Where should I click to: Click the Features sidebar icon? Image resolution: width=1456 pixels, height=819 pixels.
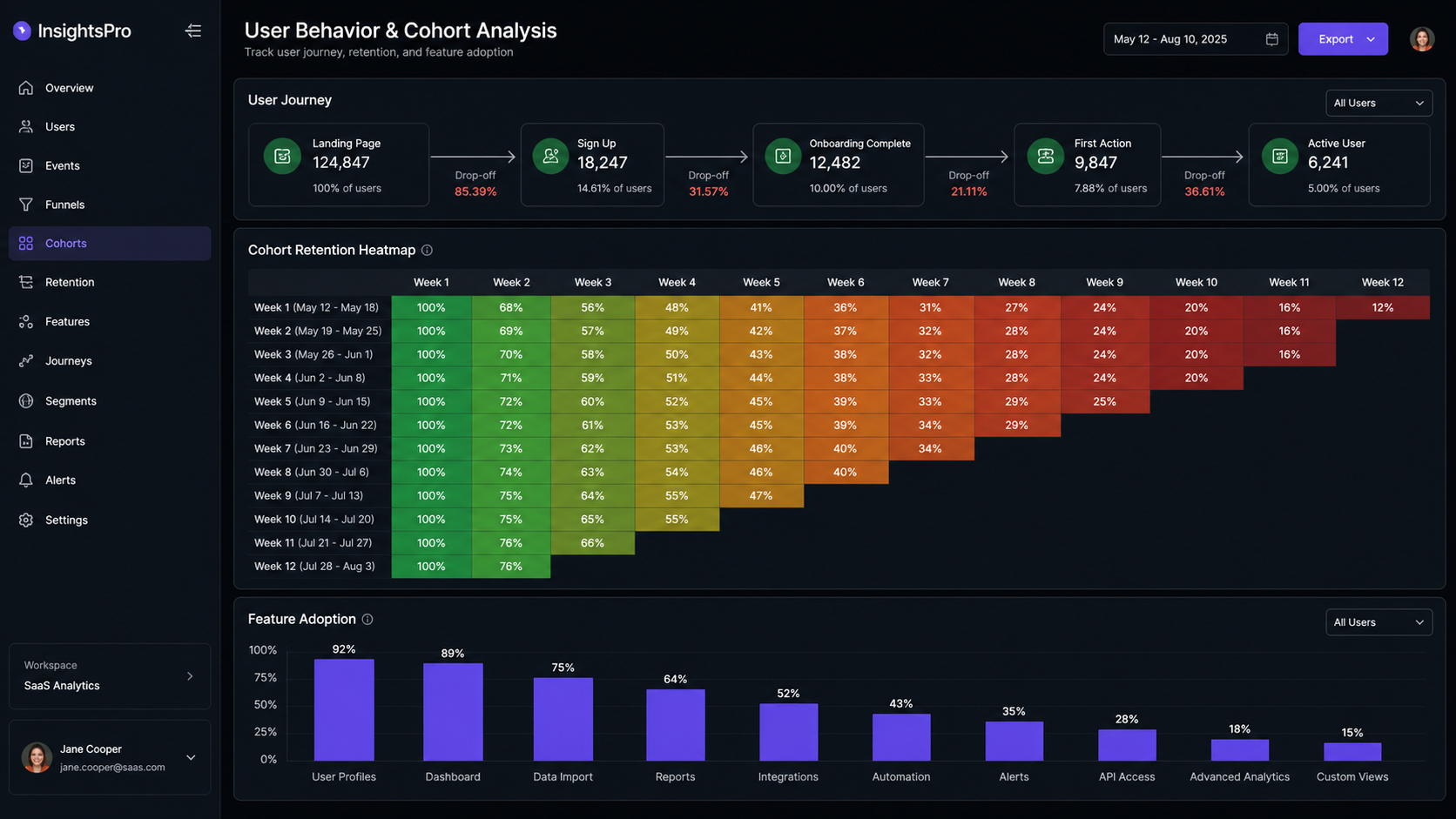pyautogui.click(x=26, y=321)
